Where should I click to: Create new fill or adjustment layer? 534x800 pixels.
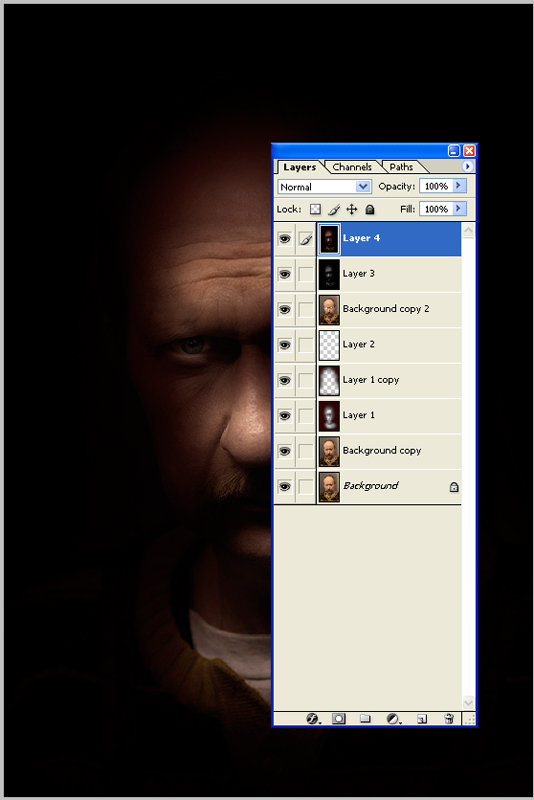393,718
